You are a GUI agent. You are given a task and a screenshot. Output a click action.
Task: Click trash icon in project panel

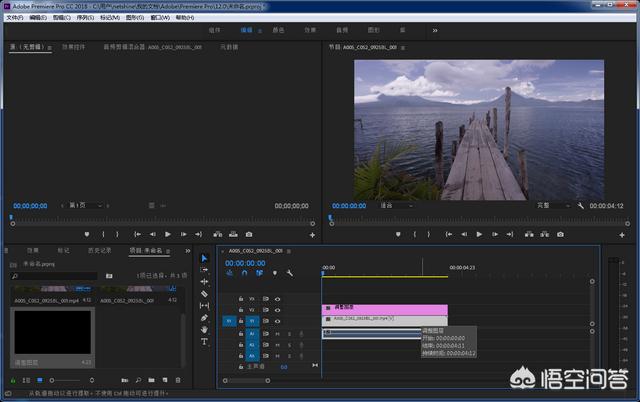[x=178, y=380]
